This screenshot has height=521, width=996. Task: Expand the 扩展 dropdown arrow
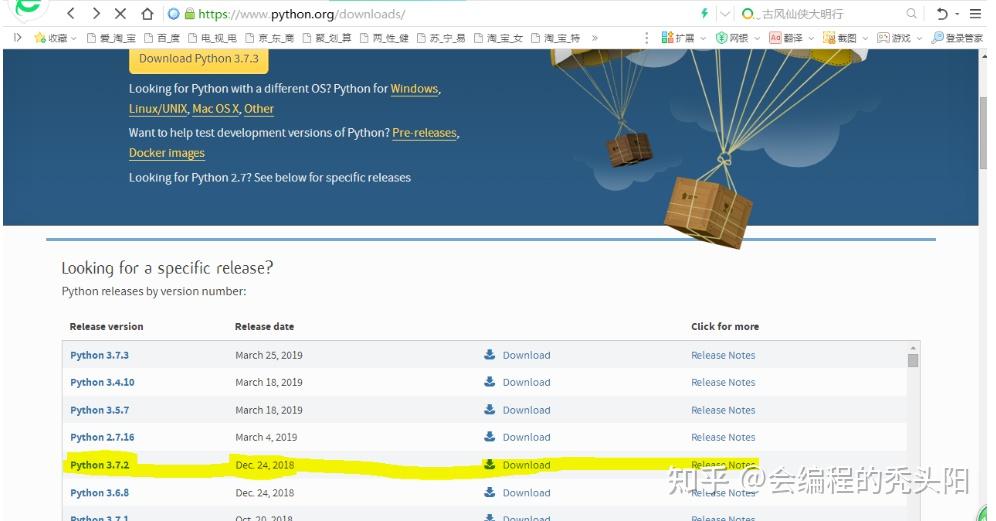703,39
